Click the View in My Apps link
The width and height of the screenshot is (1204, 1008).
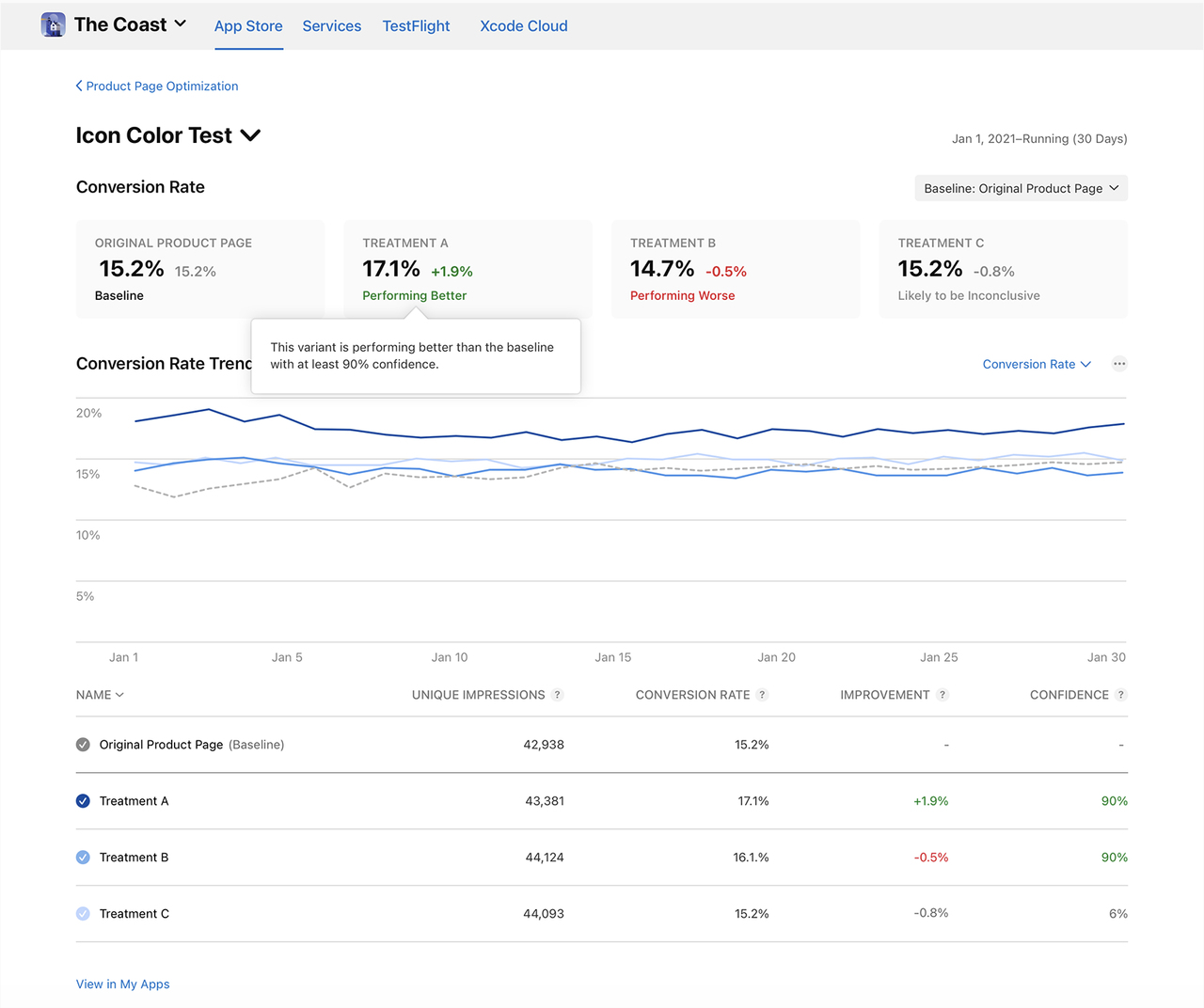coord(122,984)
